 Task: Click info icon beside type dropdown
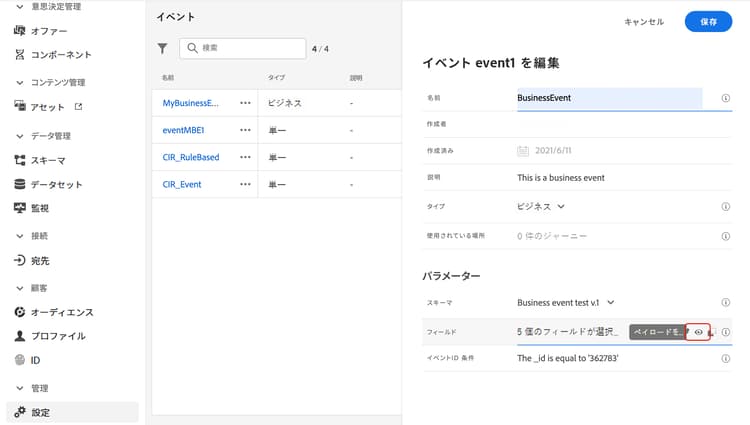coord(726,207)
